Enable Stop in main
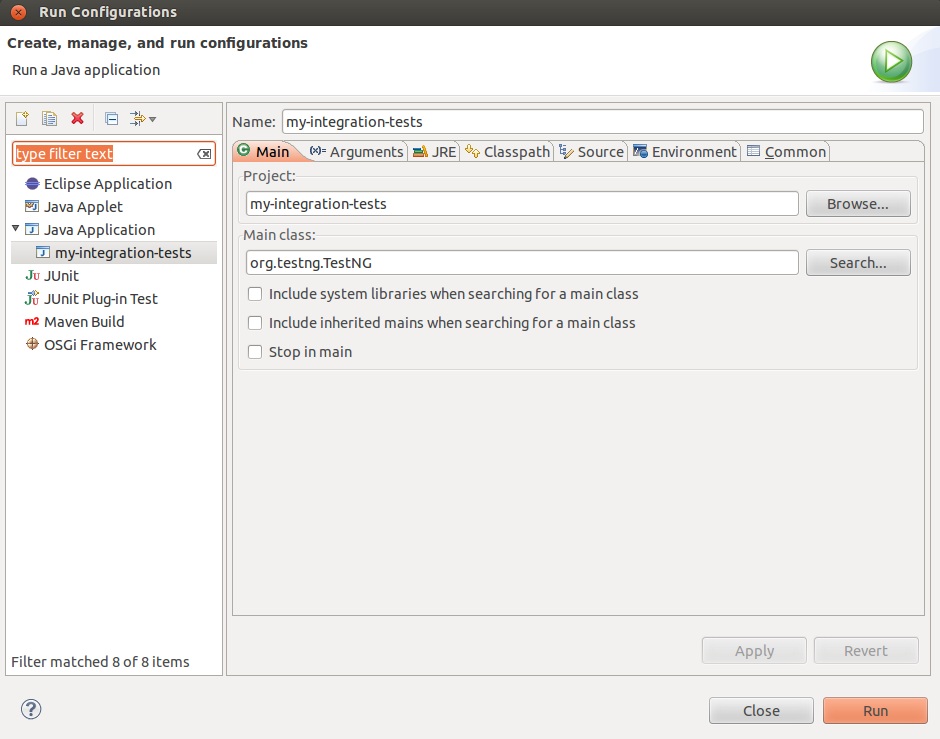Image resolution: width=940 pixels, height=739 pixels. tap(255, 352)
